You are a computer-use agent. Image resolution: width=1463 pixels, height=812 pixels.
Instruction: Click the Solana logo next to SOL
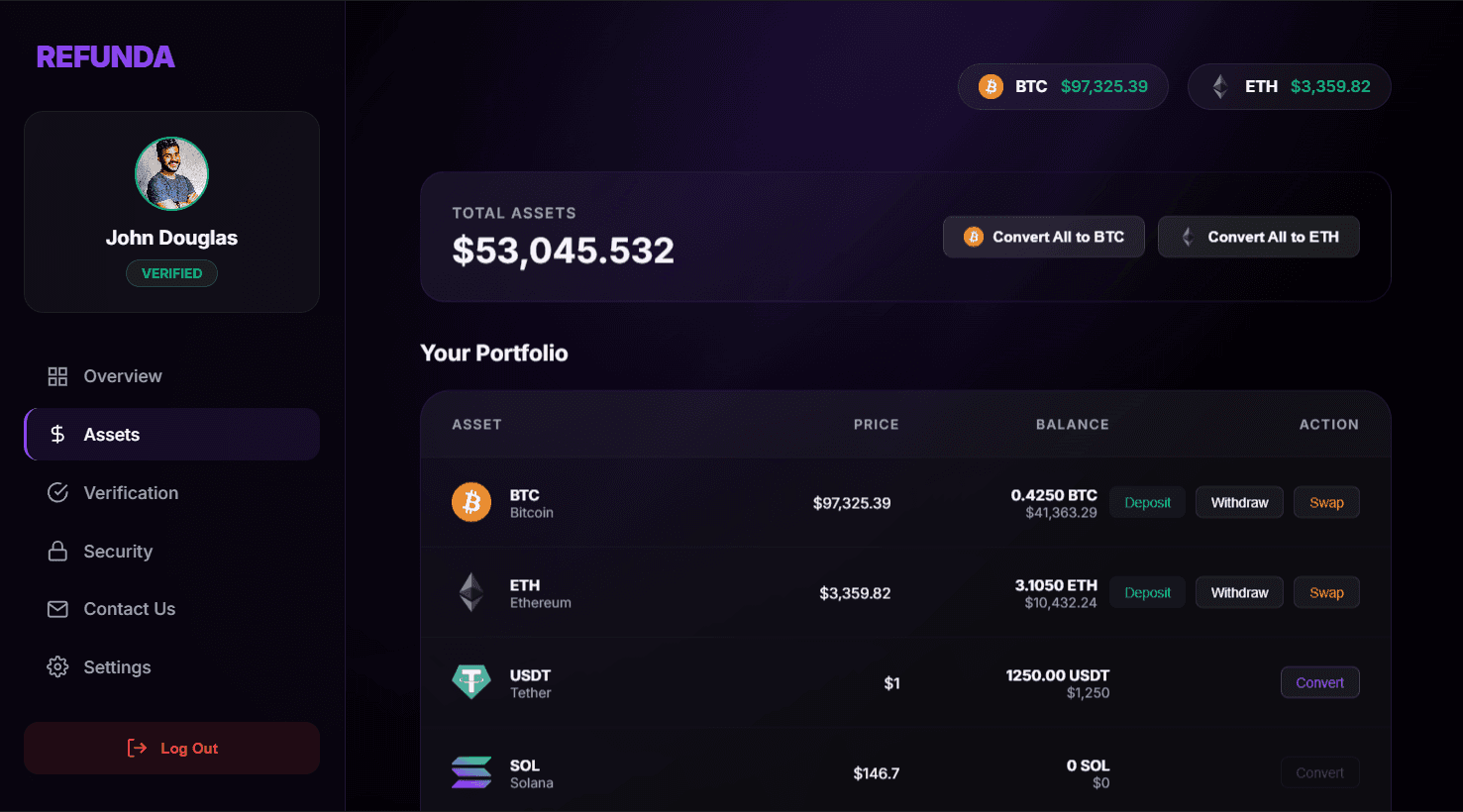(471, 771)
